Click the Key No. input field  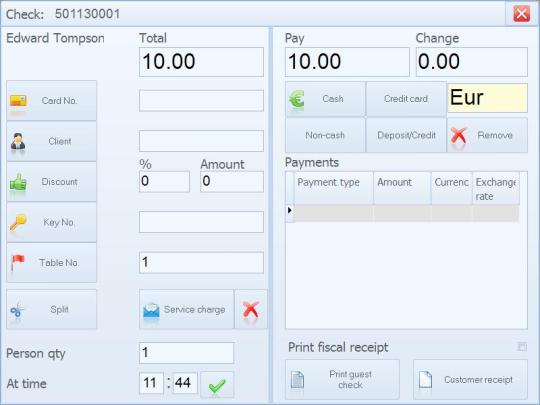tap(201, 222)
